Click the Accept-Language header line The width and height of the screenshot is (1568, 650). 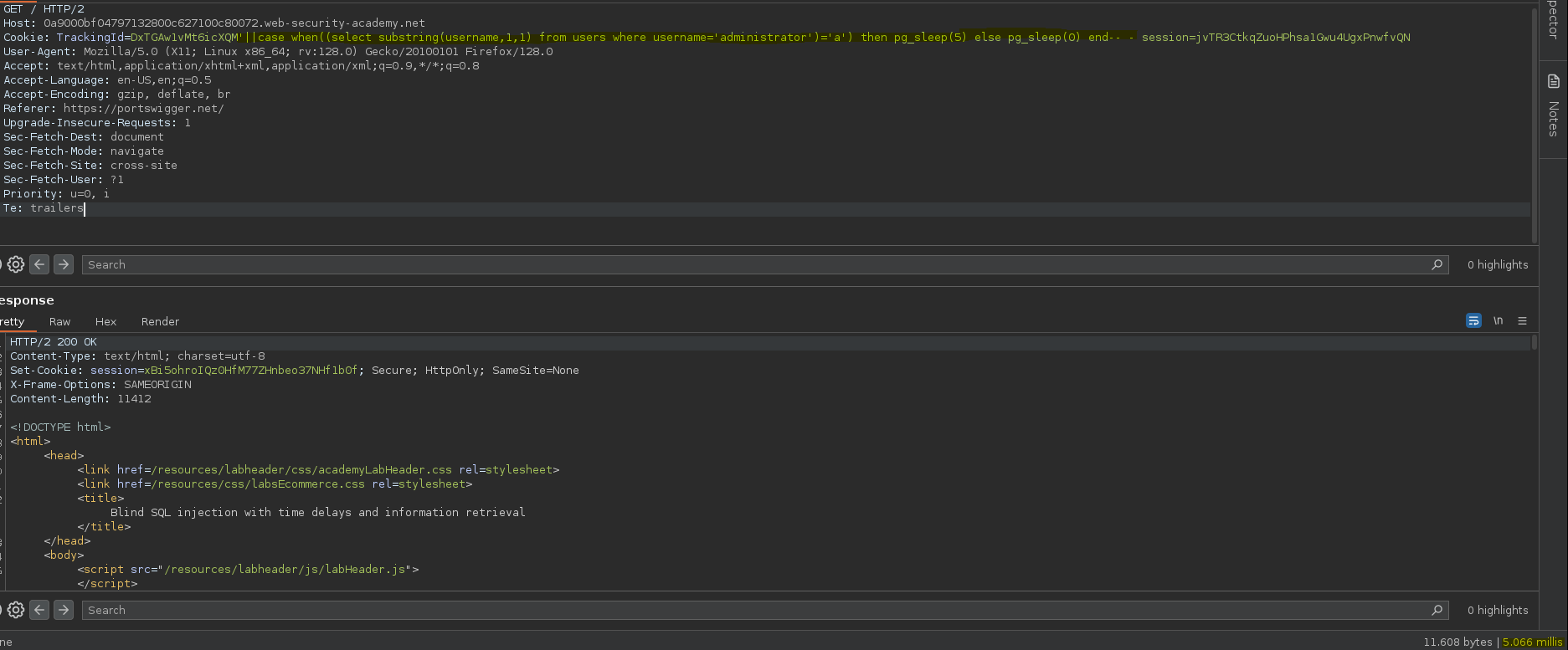pyautogui.click(x=107, y=80)
